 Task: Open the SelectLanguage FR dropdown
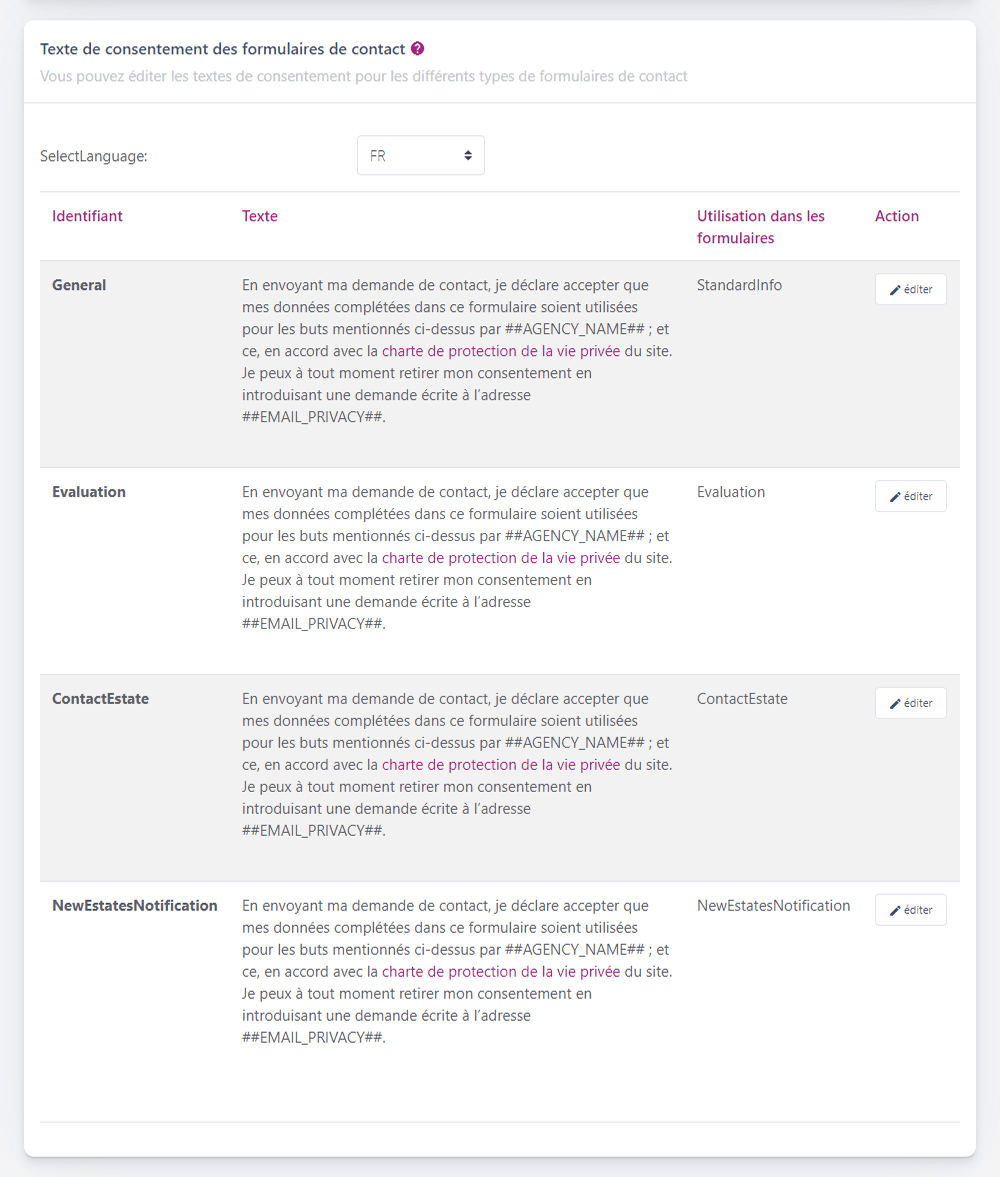[x=420, y=156]
